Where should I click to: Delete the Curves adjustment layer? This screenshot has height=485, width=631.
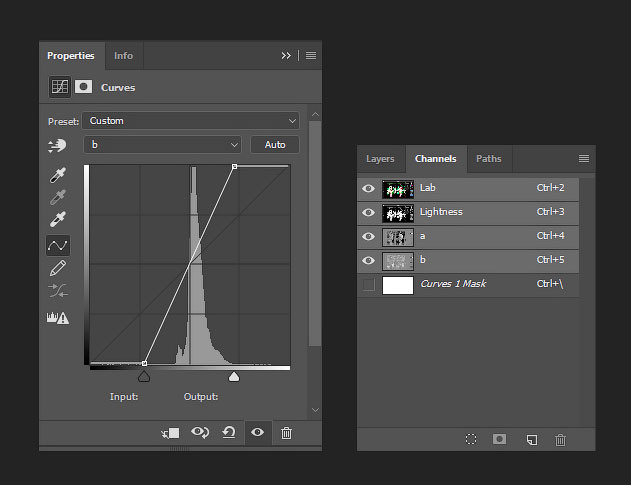click(286, 433)
